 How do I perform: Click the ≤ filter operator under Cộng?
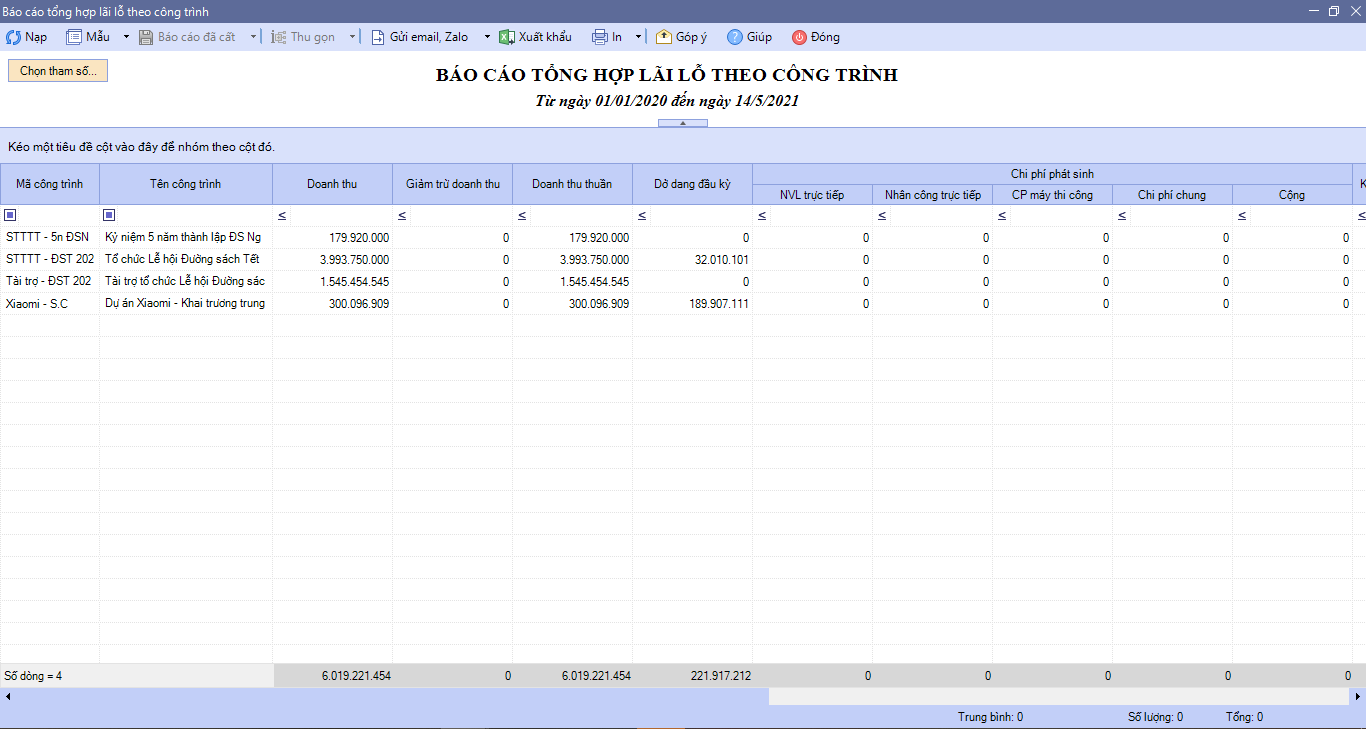pos(1242,216)
